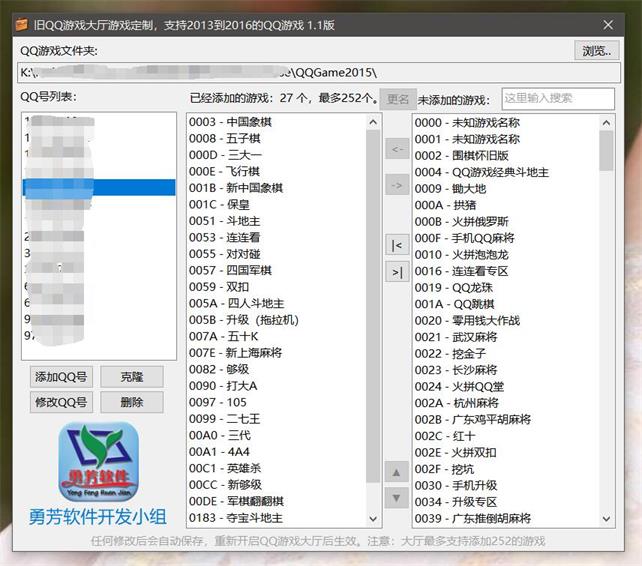Screen dimensions: 642x566
Task: Click the move-right '->' arrow button
Action: [396, 185]
